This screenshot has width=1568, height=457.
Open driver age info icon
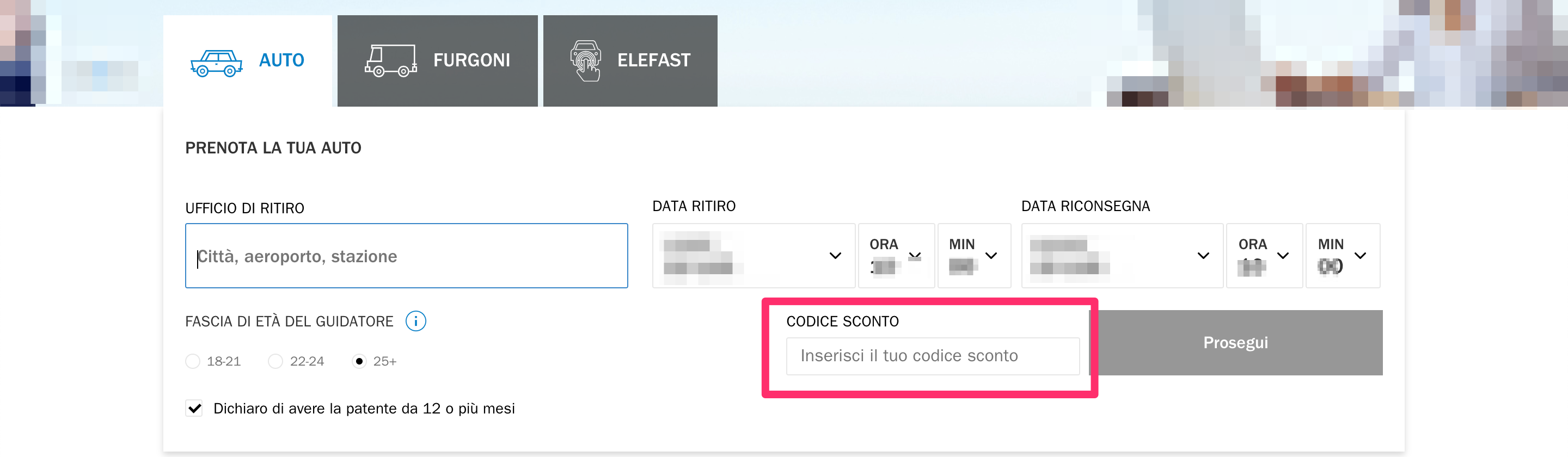[x=416, y=320]
